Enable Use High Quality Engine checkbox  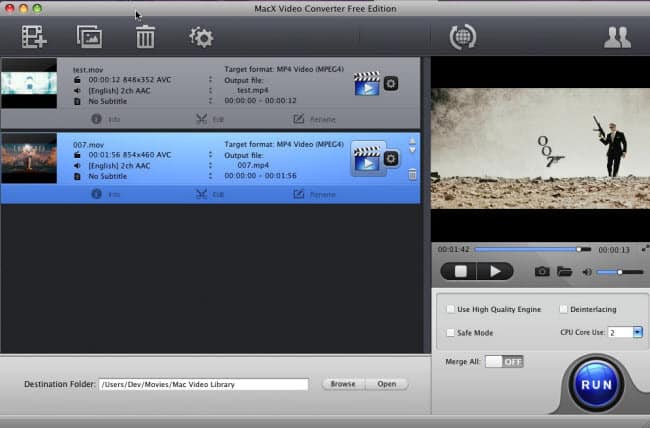450,309
